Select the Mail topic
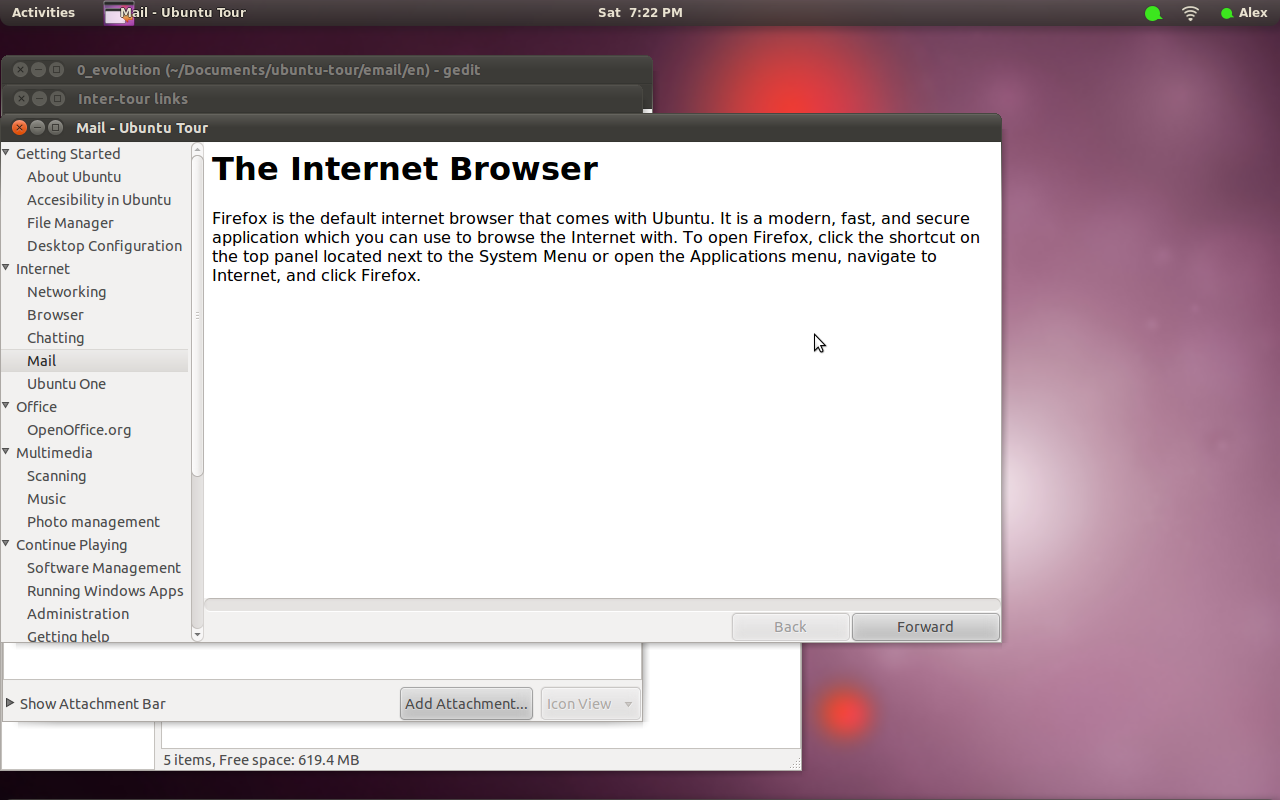 tap(94, 361)
